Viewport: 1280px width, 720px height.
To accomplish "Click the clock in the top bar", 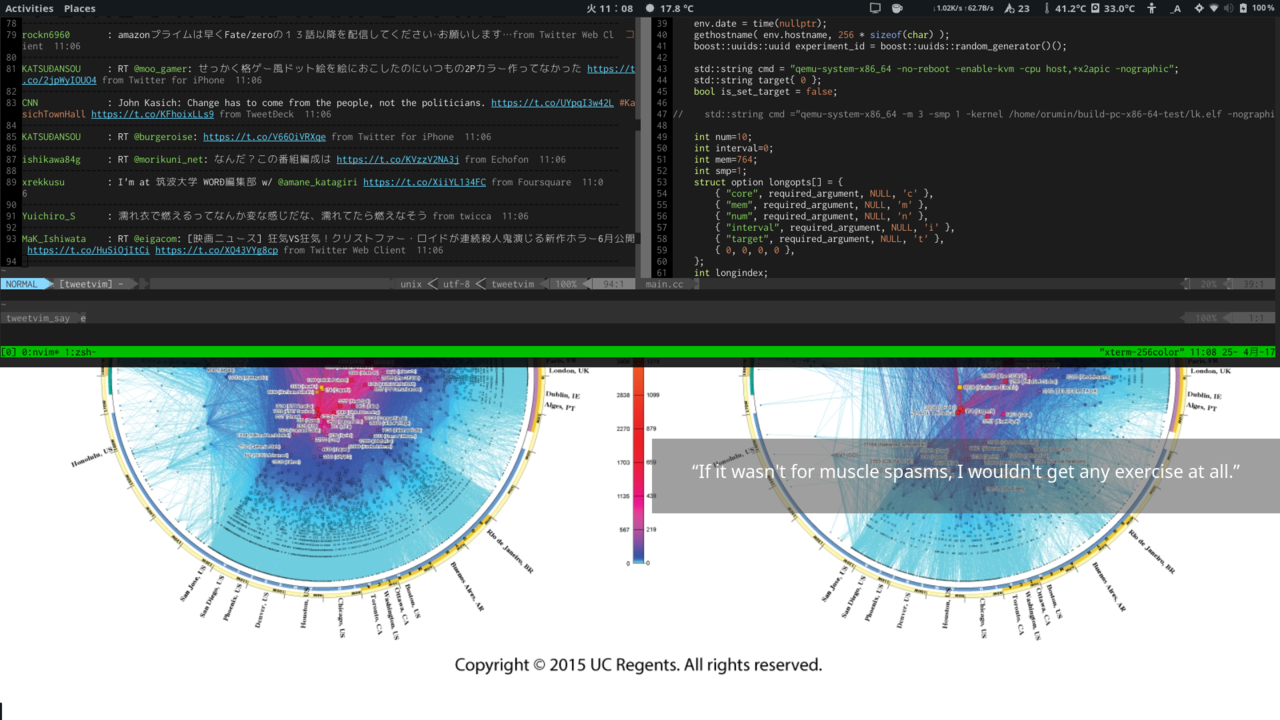I will pos(610,8).
